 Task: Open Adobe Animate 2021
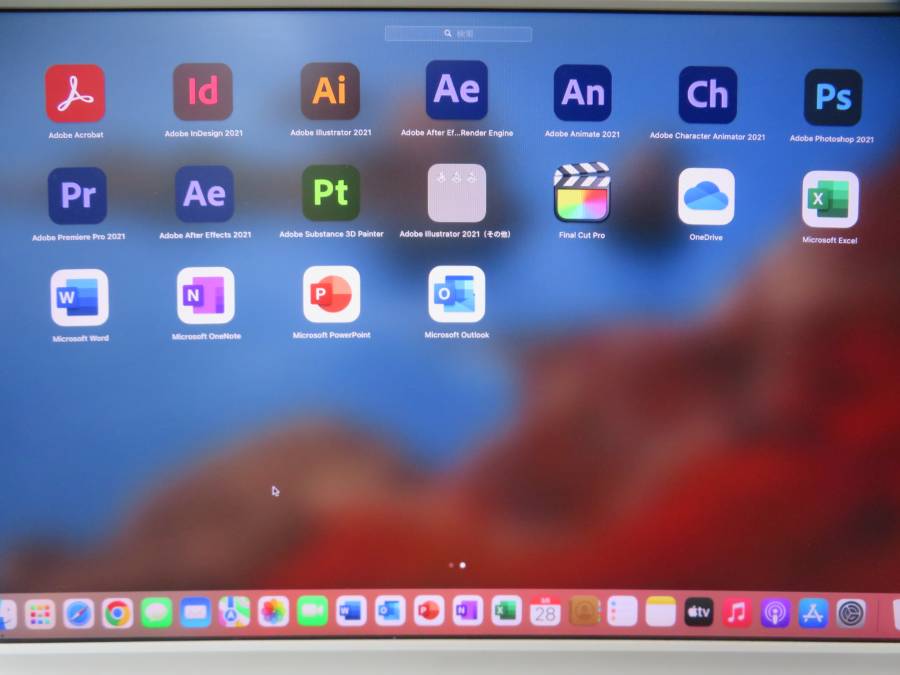pyautogui.click(x=583, y=92)
